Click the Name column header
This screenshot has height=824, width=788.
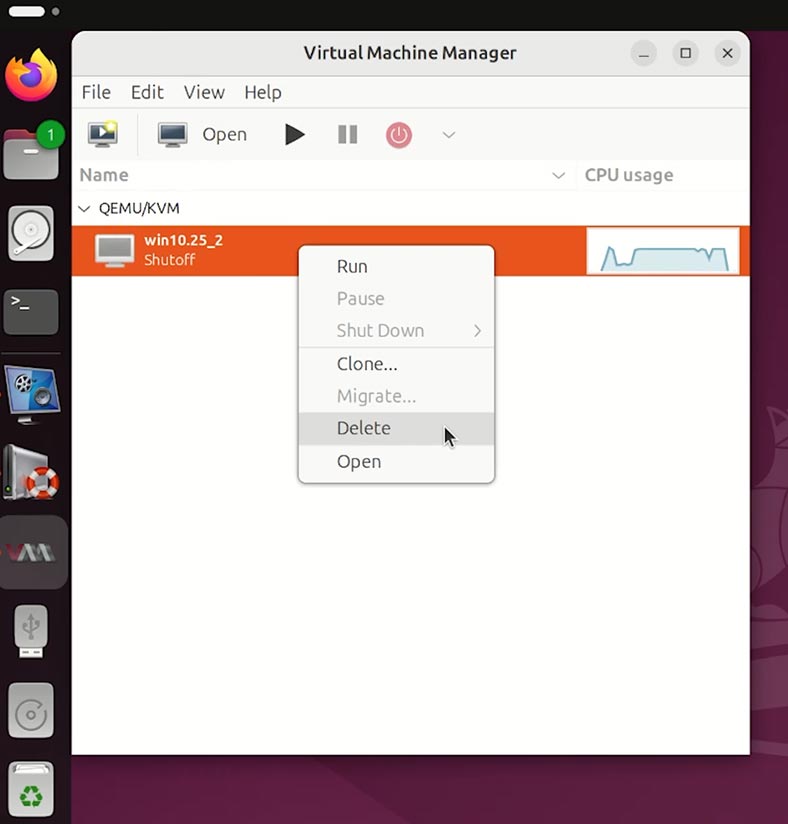[x=104, y=175]
